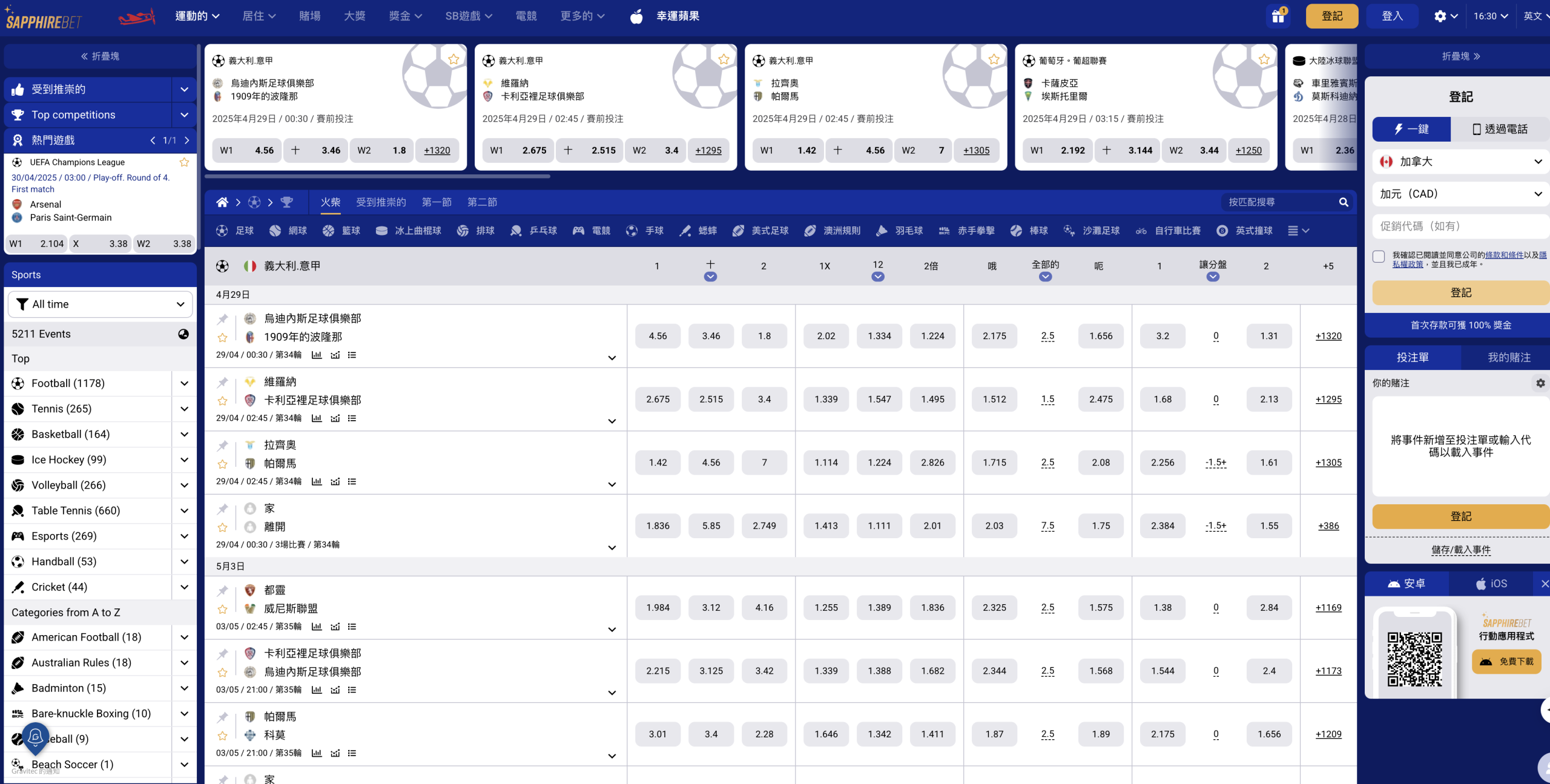
Task: Open the settings gear menu
Action: pos(1445,16)
